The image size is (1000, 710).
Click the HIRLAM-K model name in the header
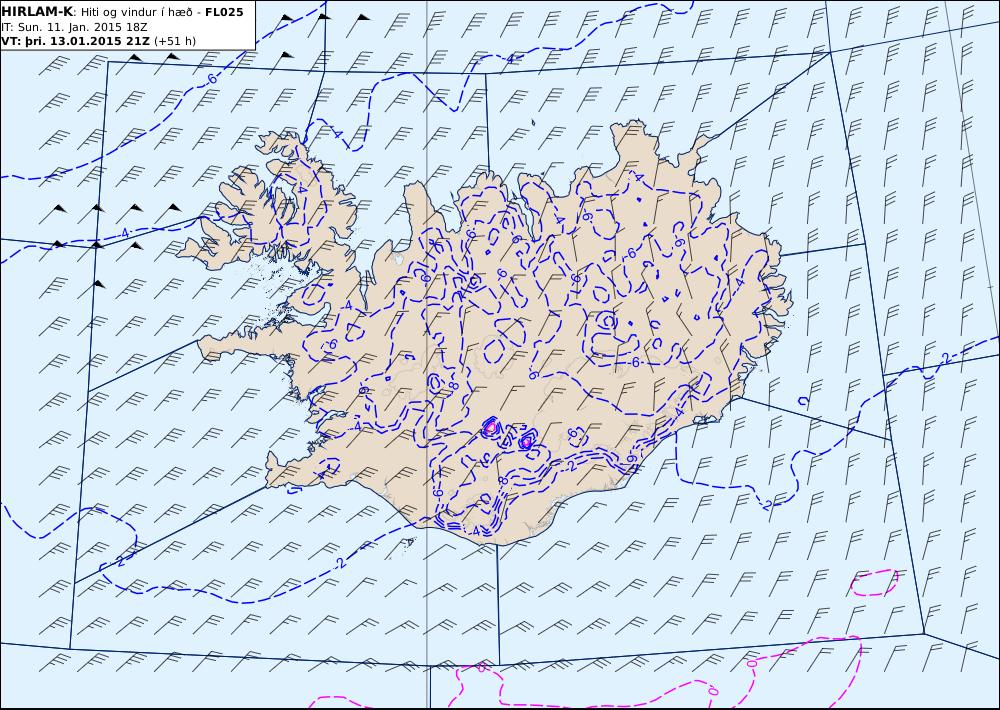(37, 12)
